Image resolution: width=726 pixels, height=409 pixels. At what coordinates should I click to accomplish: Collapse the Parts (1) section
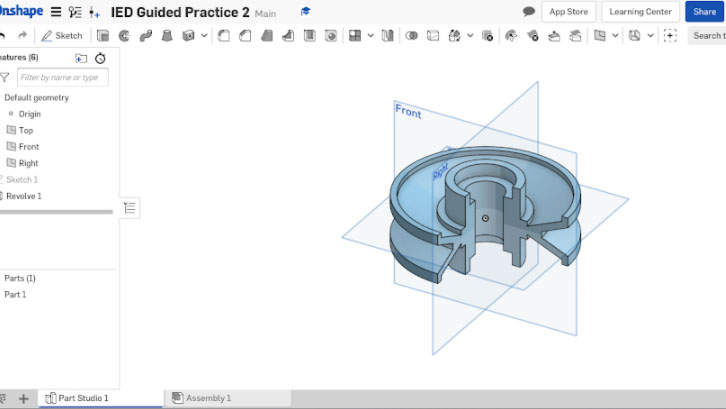point(20,278)
